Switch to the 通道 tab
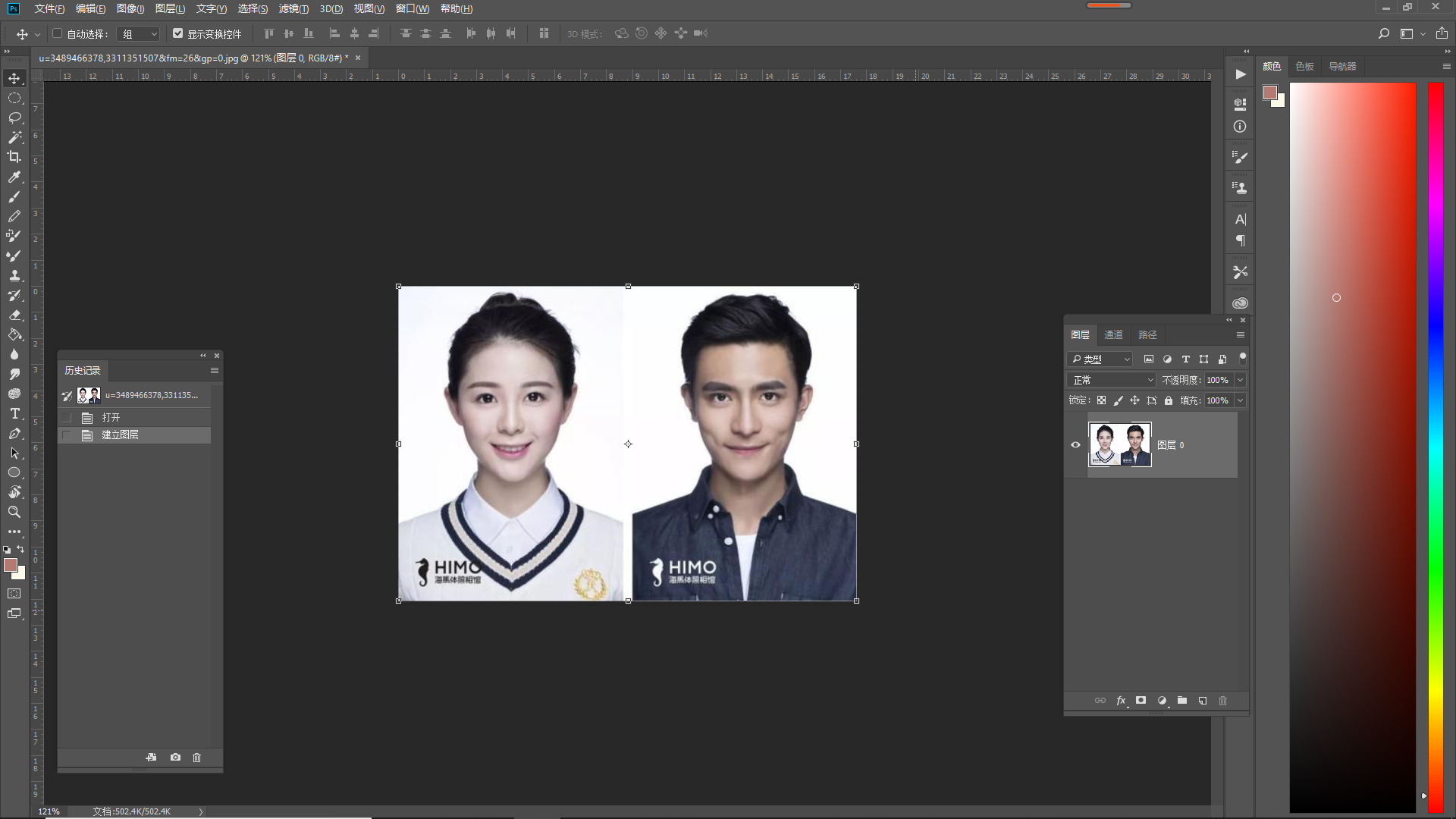This screenshot has height=819, width=1456. pos(1113,334)
